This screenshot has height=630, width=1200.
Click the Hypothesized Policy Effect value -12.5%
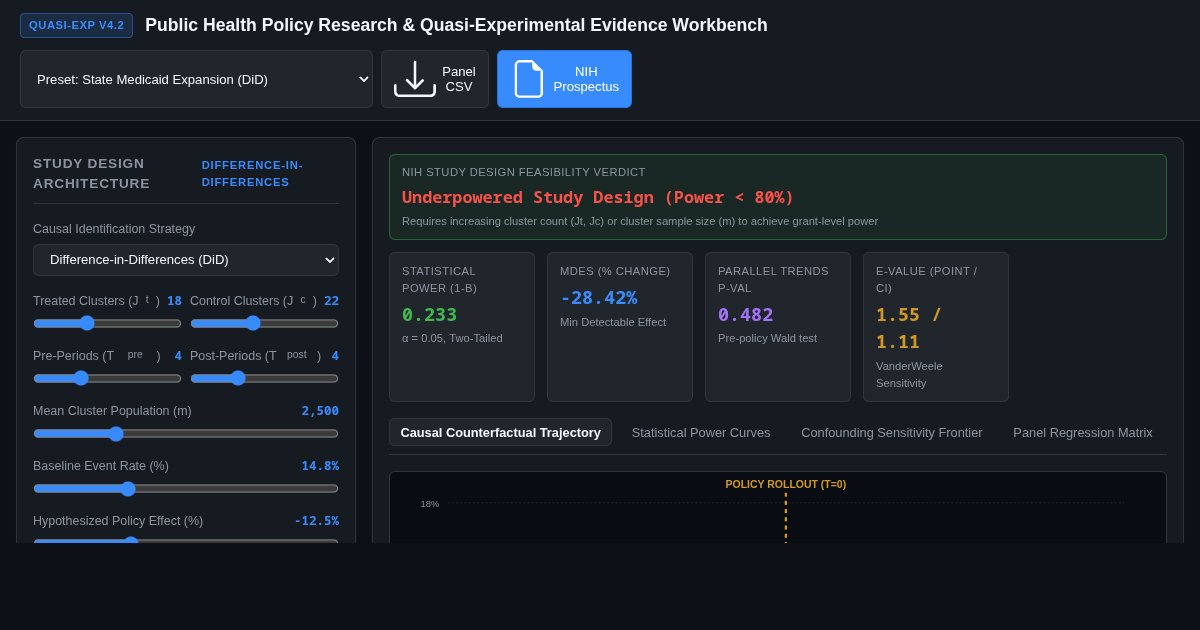click(316, 521)
